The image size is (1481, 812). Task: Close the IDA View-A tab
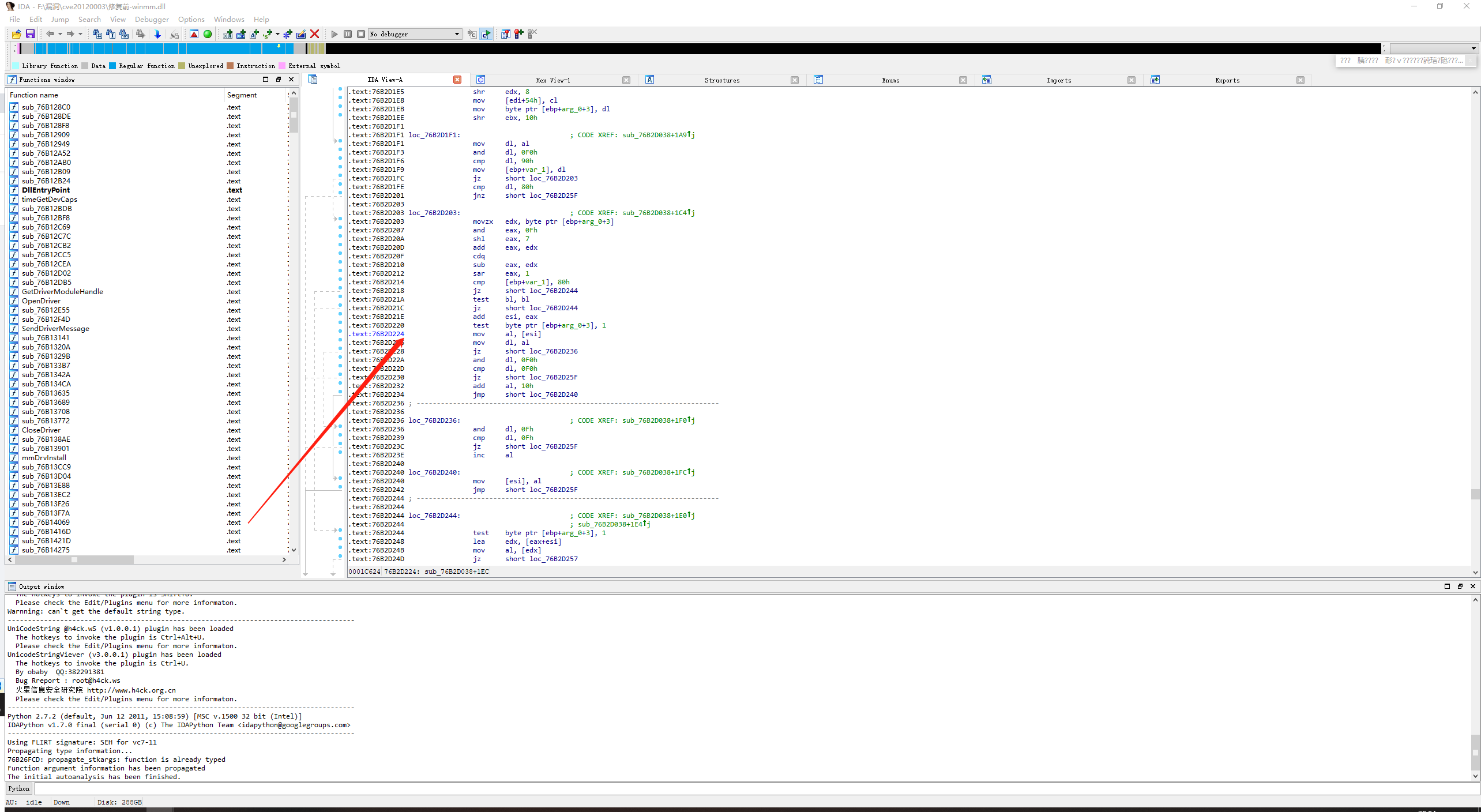point(457,80)
